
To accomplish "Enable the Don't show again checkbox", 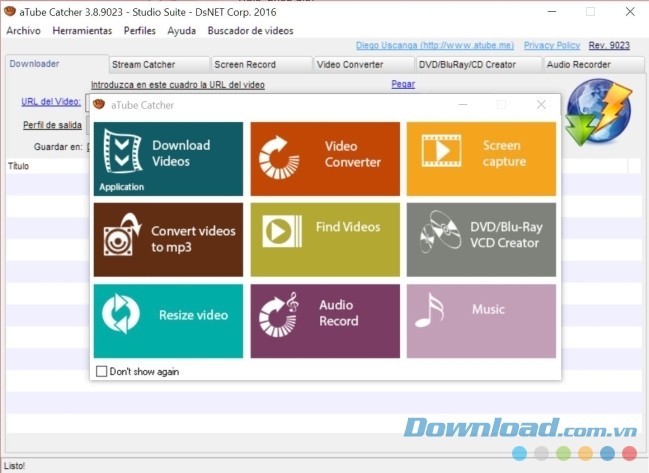I will [101, 371].
